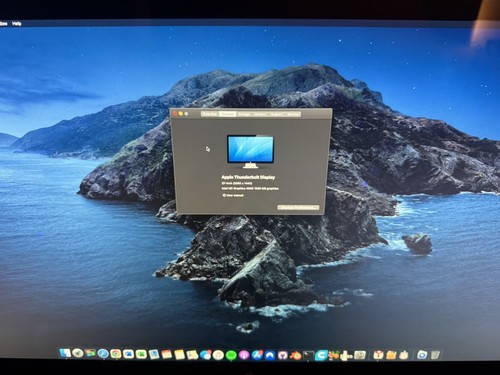The image size is (500, 375).
Task: Open the Calendar app in the dock
Action: click(x=167, y=354)
